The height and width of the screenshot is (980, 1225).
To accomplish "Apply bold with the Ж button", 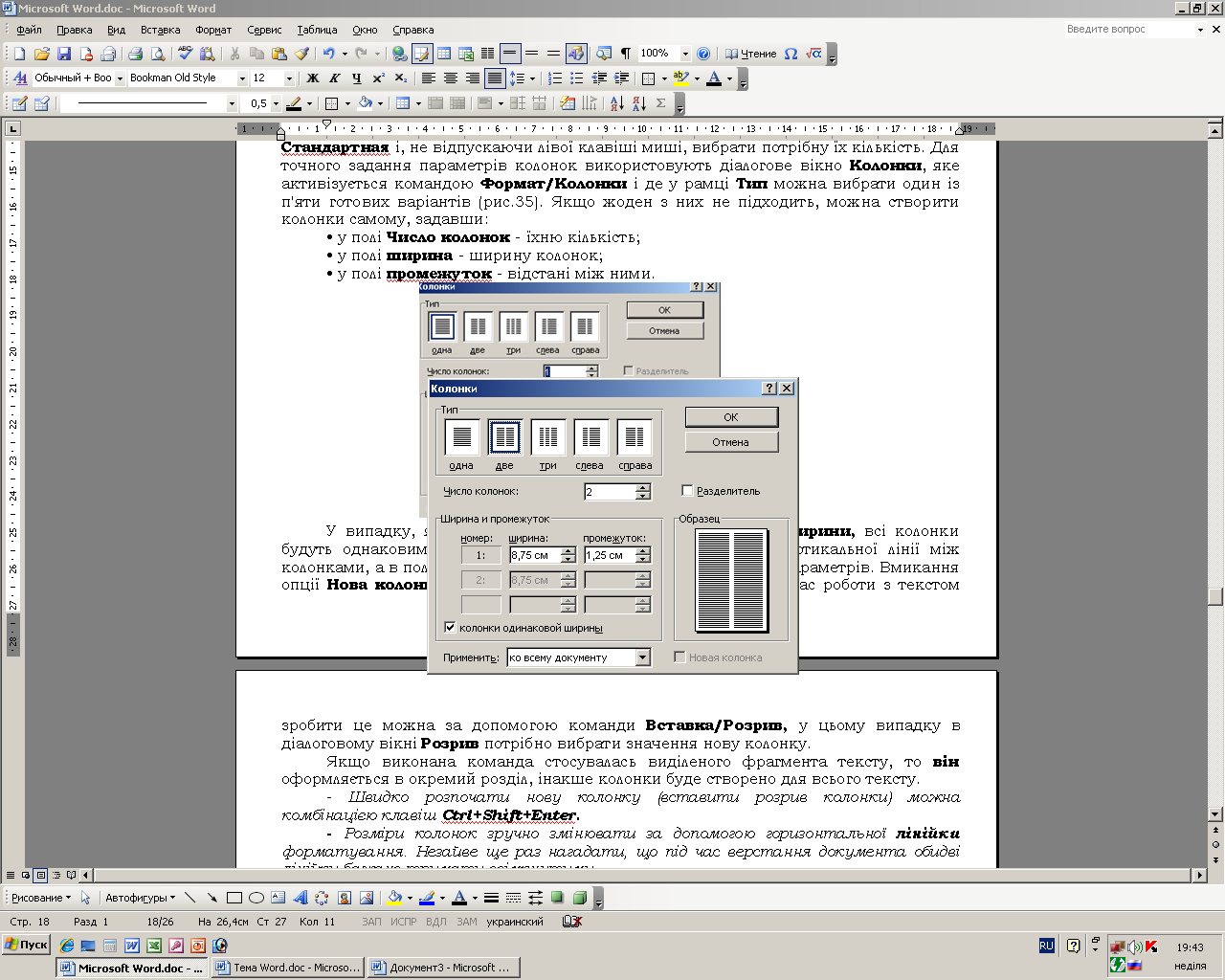I will 312,78.
